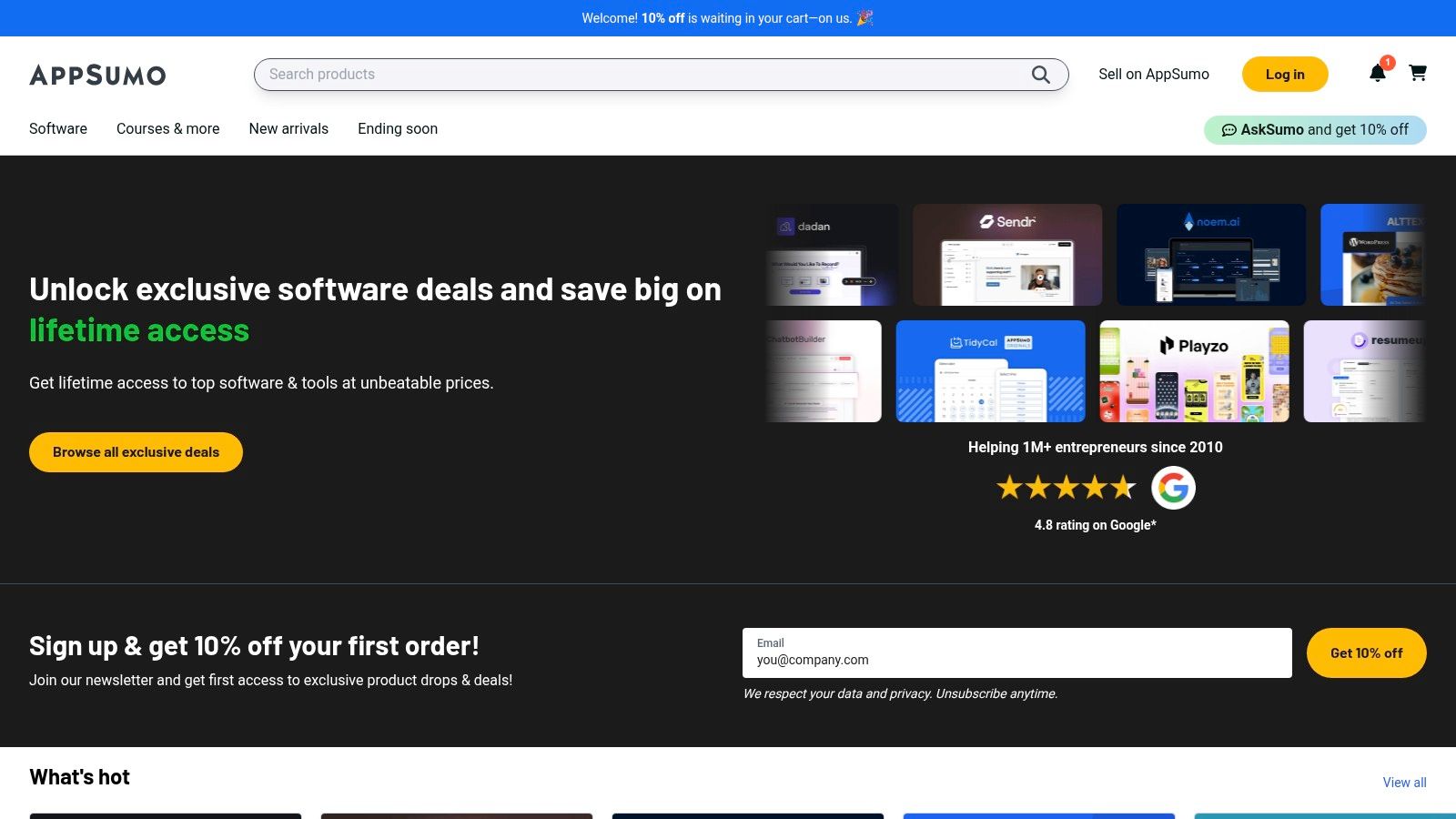Open the Software menu
The image size is (1456, 819).
pos(58,128)
